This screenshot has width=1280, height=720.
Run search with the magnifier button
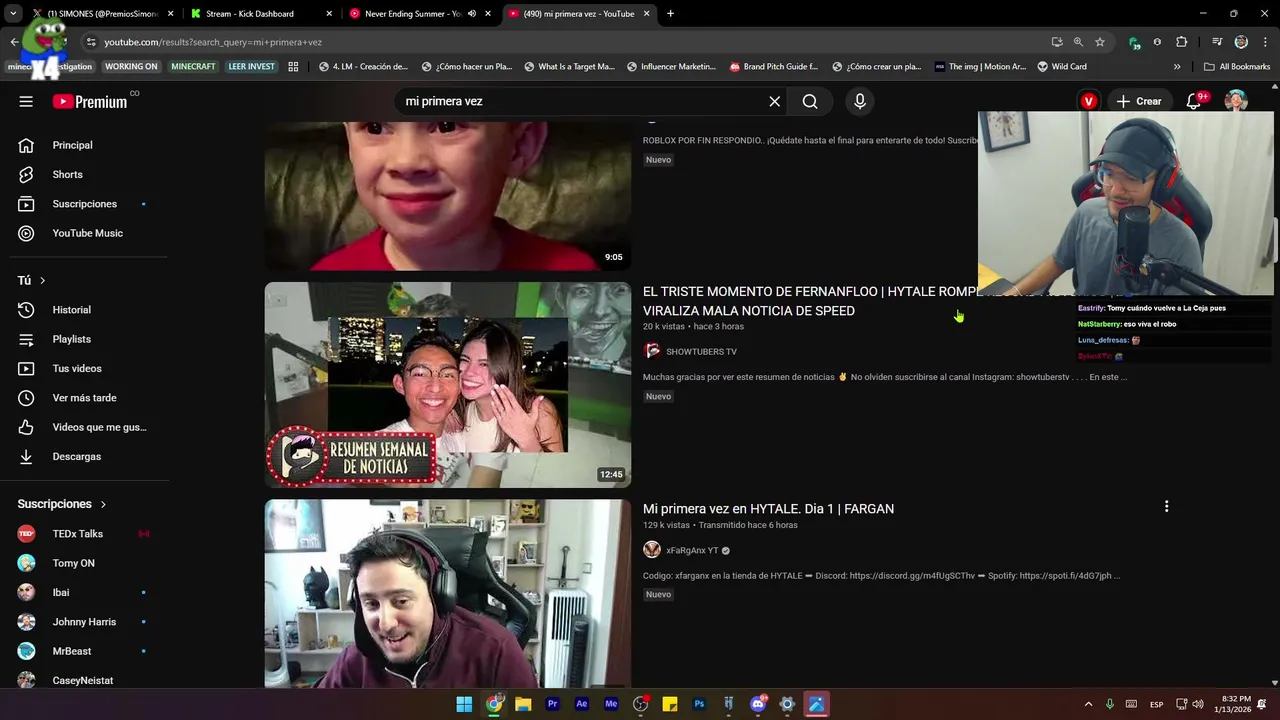(810, 101)
